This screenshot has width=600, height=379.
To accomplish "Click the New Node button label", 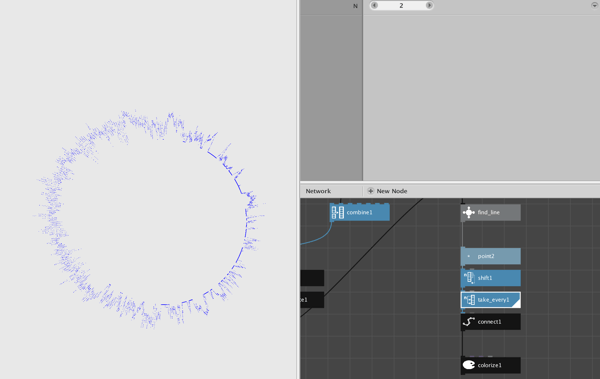I will [392, 191].
